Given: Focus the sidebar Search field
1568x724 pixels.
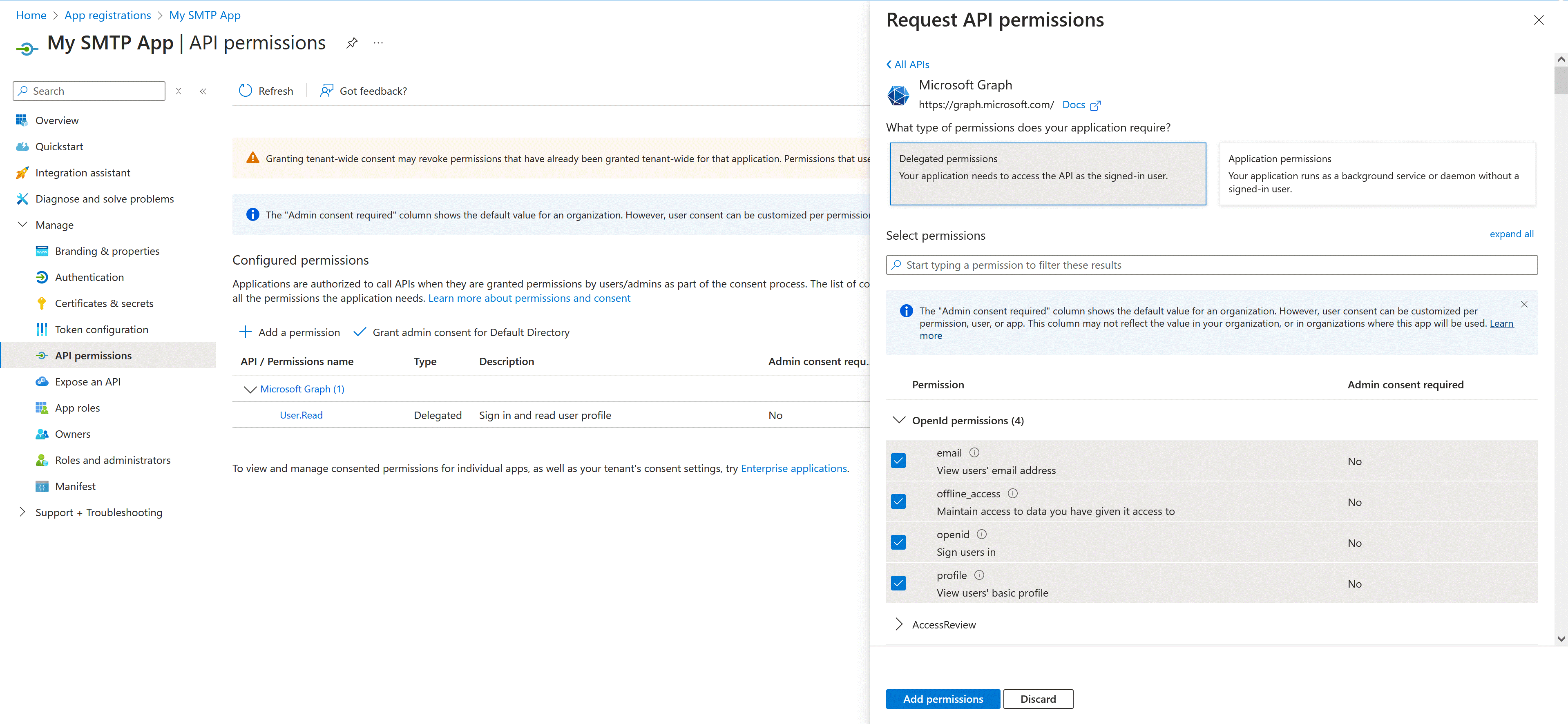Looking at the screenshot, I should pos(89,91).
